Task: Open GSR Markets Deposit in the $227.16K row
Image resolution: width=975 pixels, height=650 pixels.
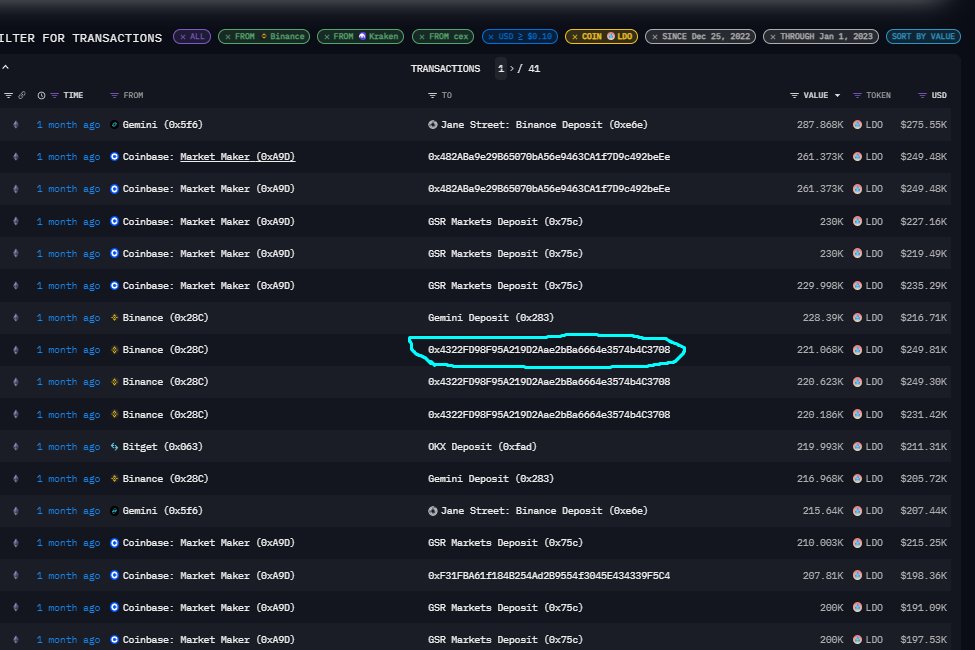Action: pyautogui.click(x=505, y=221)
